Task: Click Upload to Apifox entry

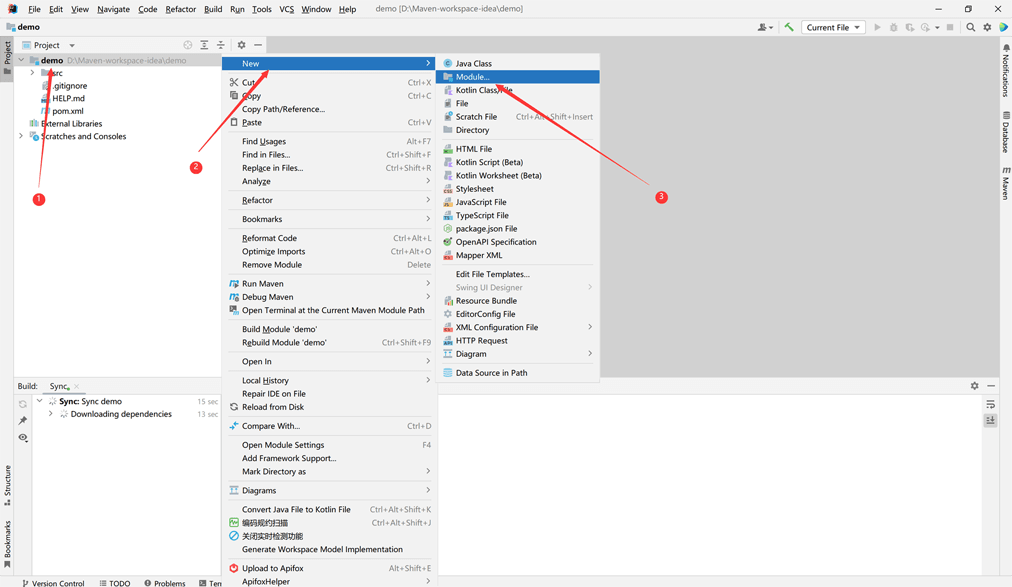Action: tap(330, 568)
